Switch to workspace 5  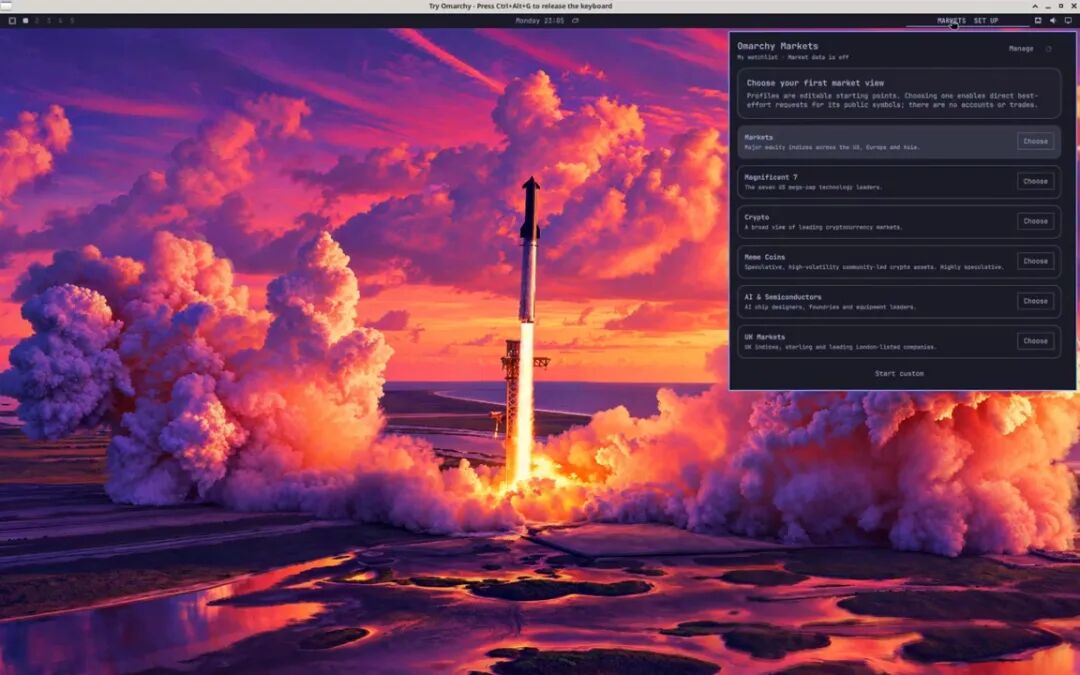(x=72, y=21)
